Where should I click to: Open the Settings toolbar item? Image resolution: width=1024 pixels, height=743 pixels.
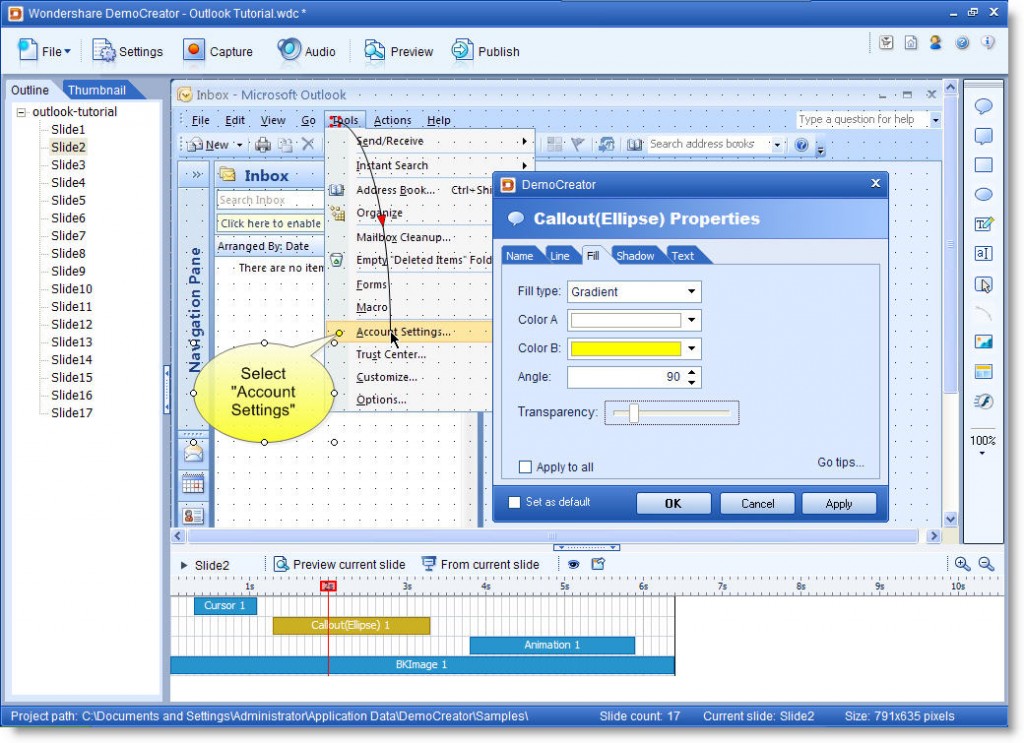tap(127, 51)
